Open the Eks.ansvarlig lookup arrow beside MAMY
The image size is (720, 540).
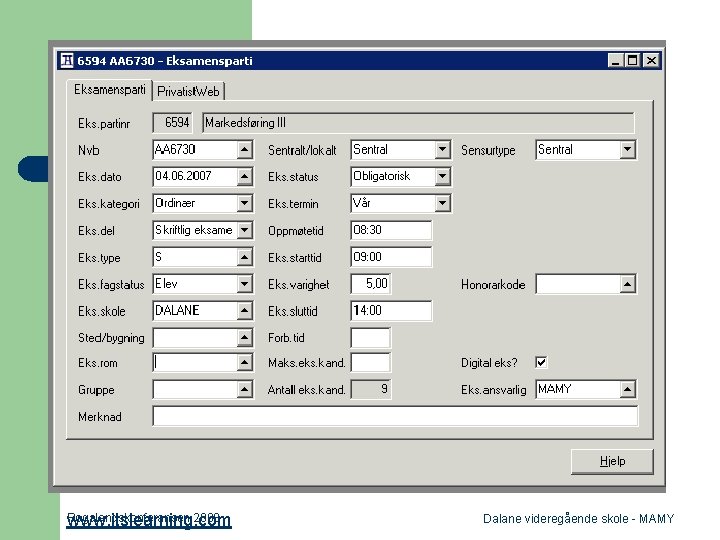[627, 389]
